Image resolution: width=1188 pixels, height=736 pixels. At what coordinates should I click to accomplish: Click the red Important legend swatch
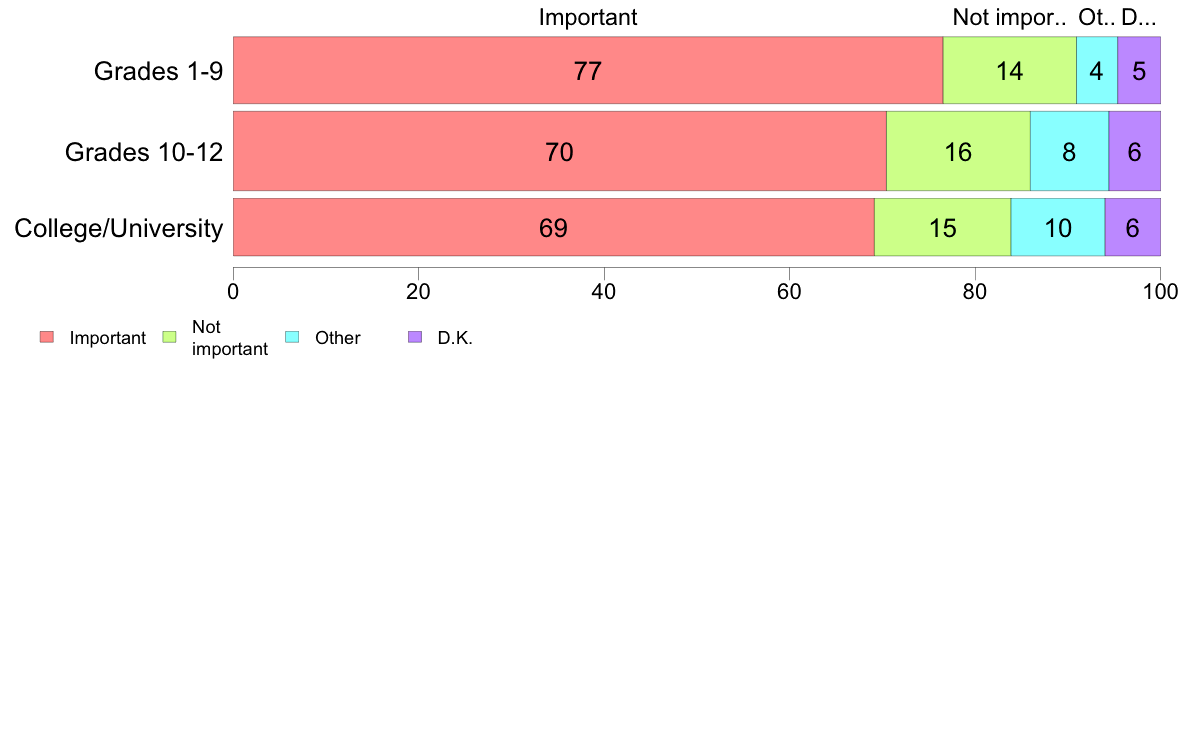pos(47,337)
